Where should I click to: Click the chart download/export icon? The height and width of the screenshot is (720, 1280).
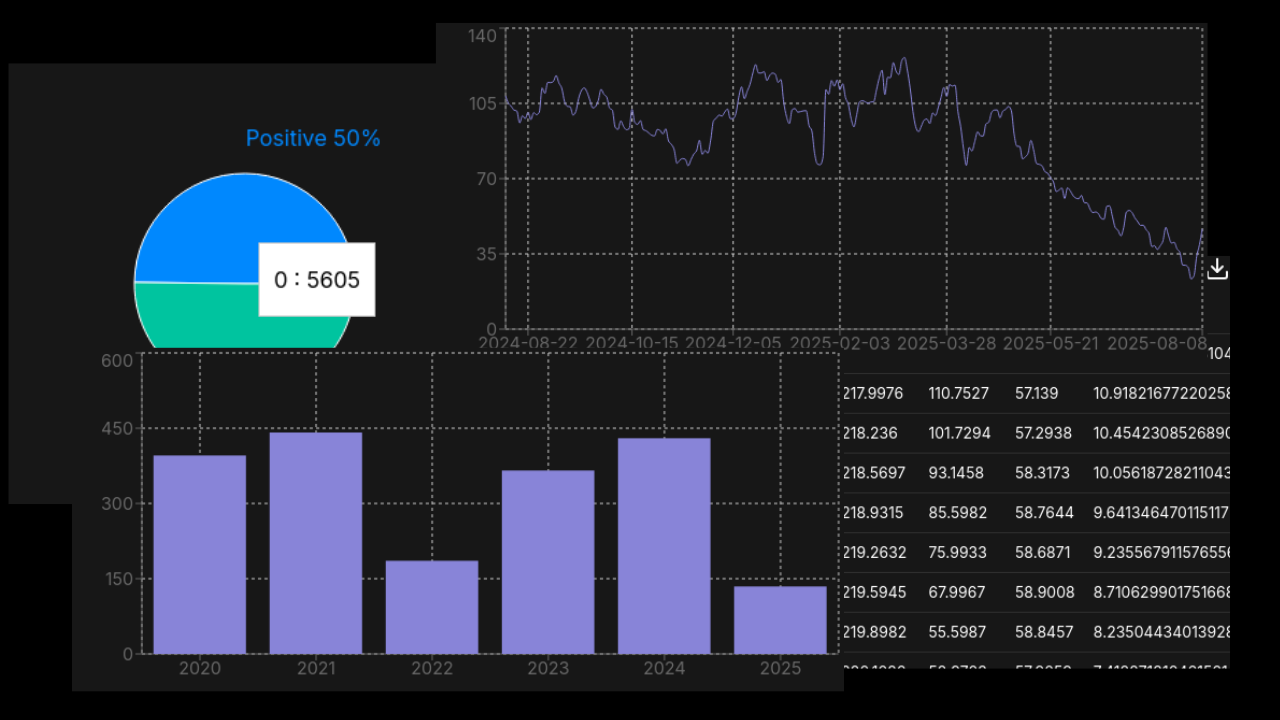pyautogui.click(x=1218, y=267)
